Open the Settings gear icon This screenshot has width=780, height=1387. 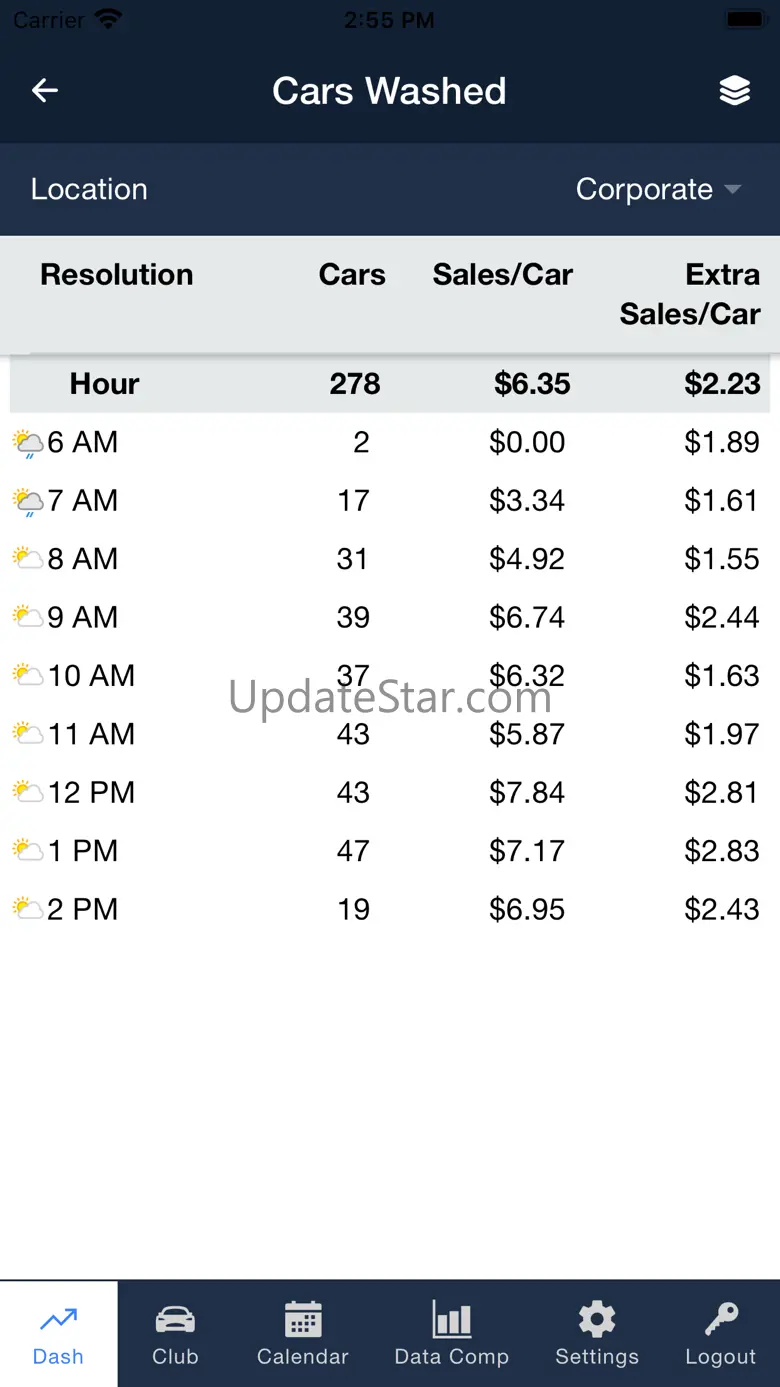(597, 1320)
